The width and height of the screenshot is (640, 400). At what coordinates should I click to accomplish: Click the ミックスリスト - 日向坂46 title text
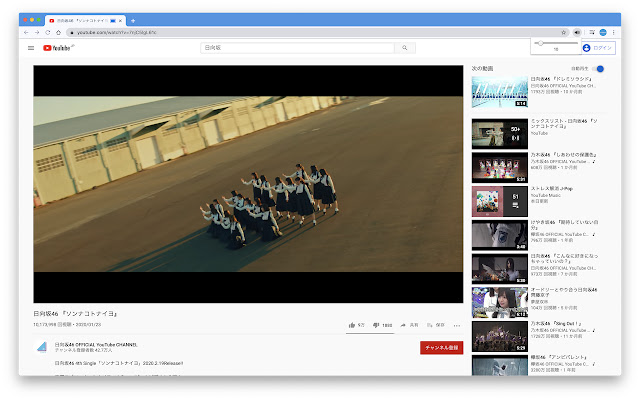[564, 124]
